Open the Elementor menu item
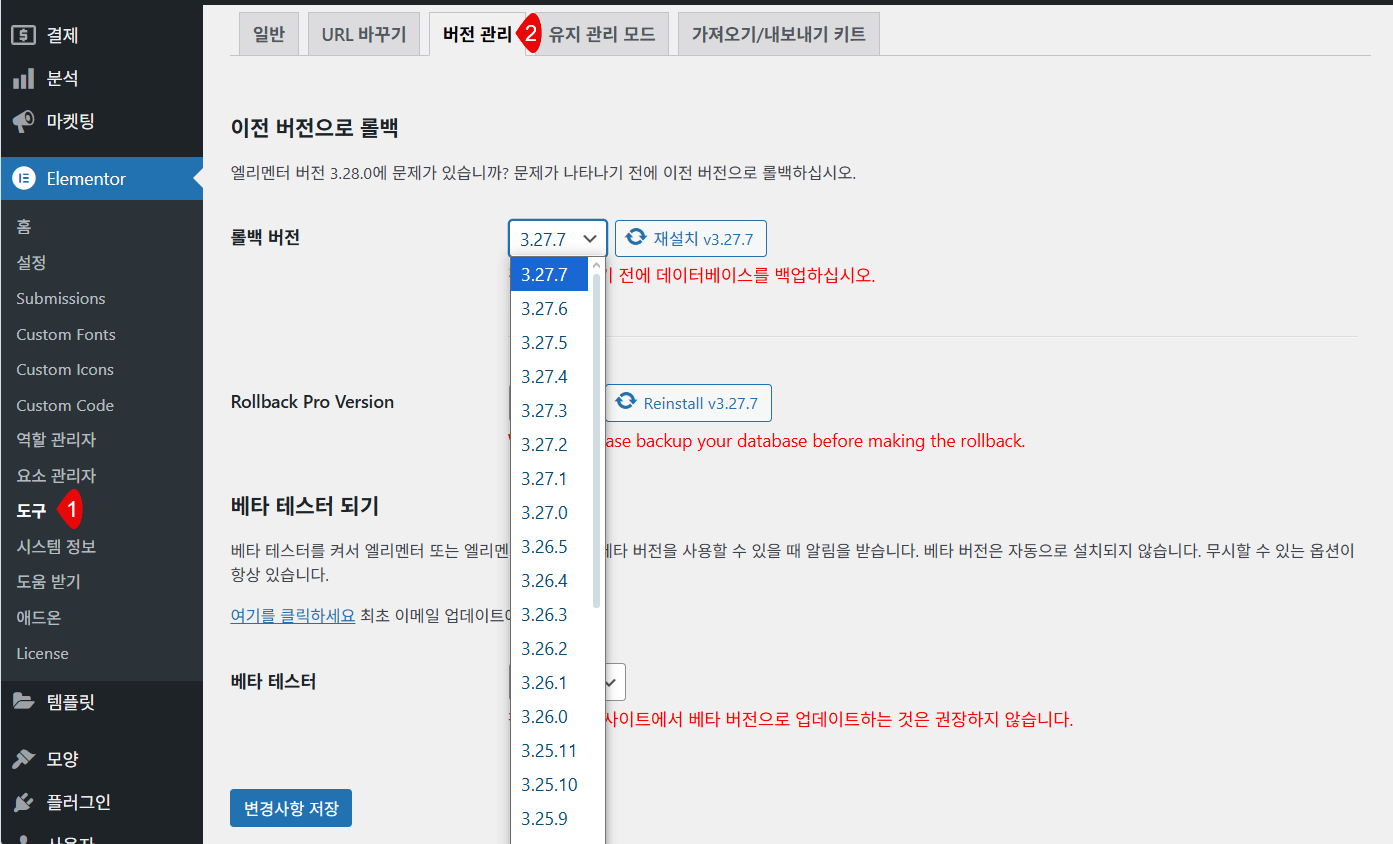Viewport: 1393px width, 844px height. coord(101,179)
